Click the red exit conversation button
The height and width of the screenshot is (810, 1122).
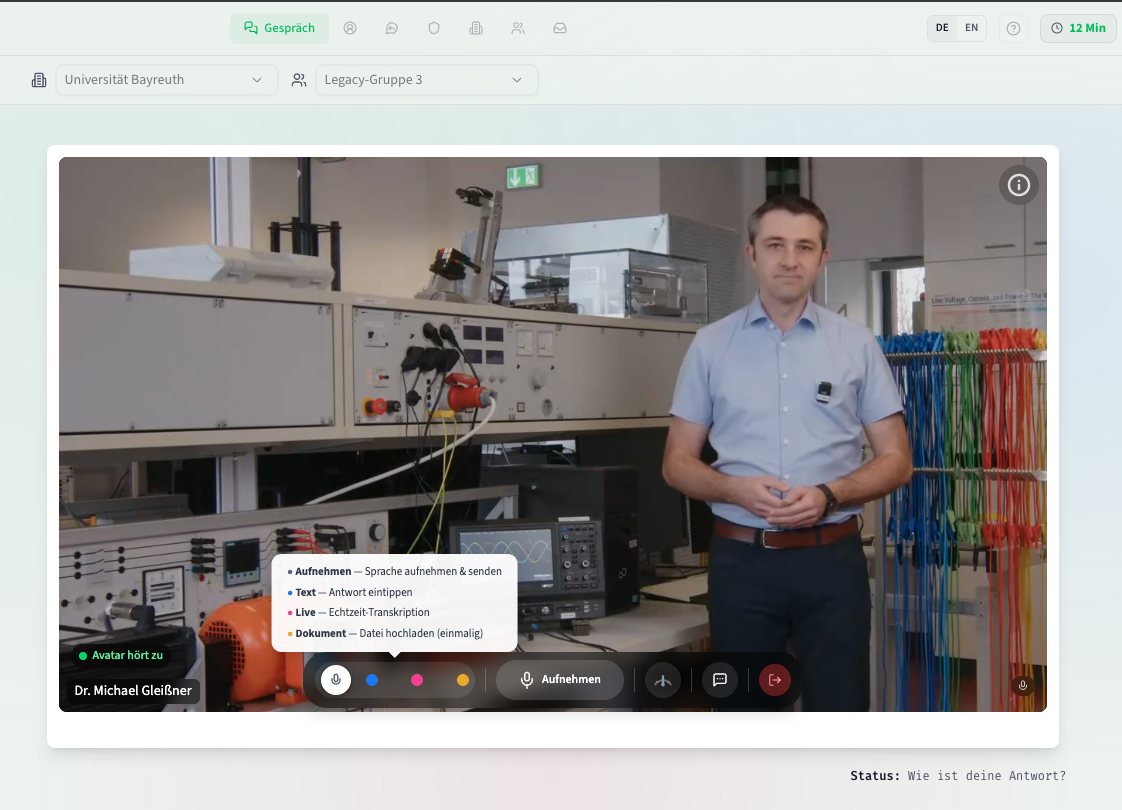click(775, 680)
